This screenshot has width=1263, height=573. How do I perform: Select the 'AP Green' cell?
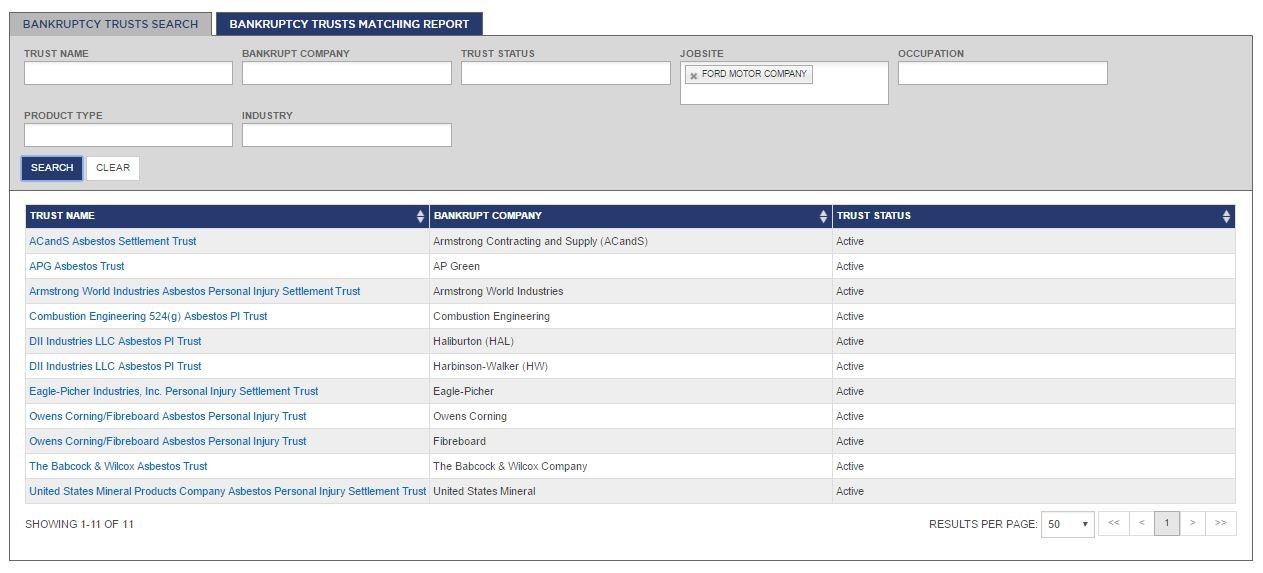(630, 266)
